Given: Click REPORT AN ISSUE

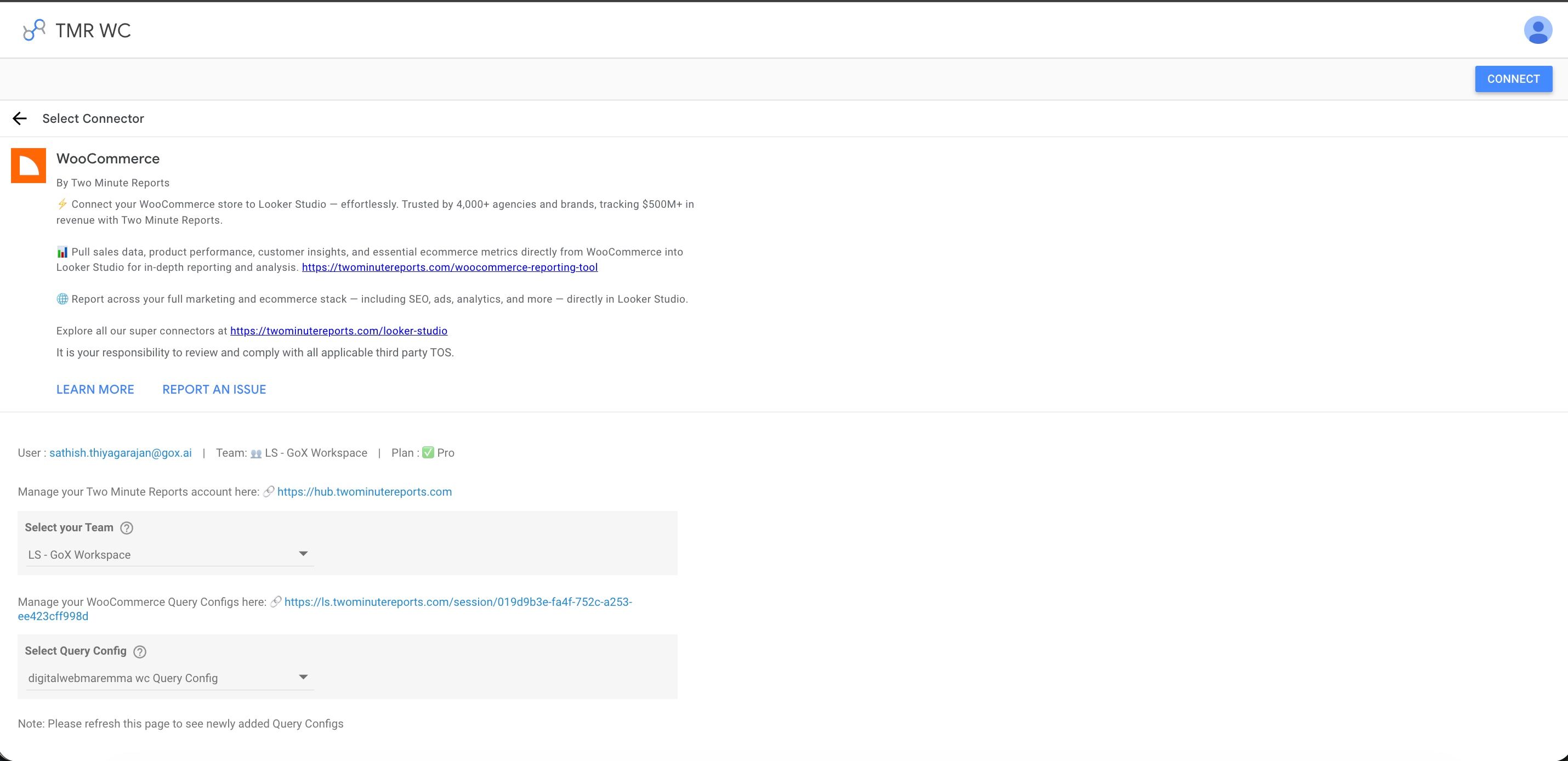Looking at the screenshot, I should [214, 389].
